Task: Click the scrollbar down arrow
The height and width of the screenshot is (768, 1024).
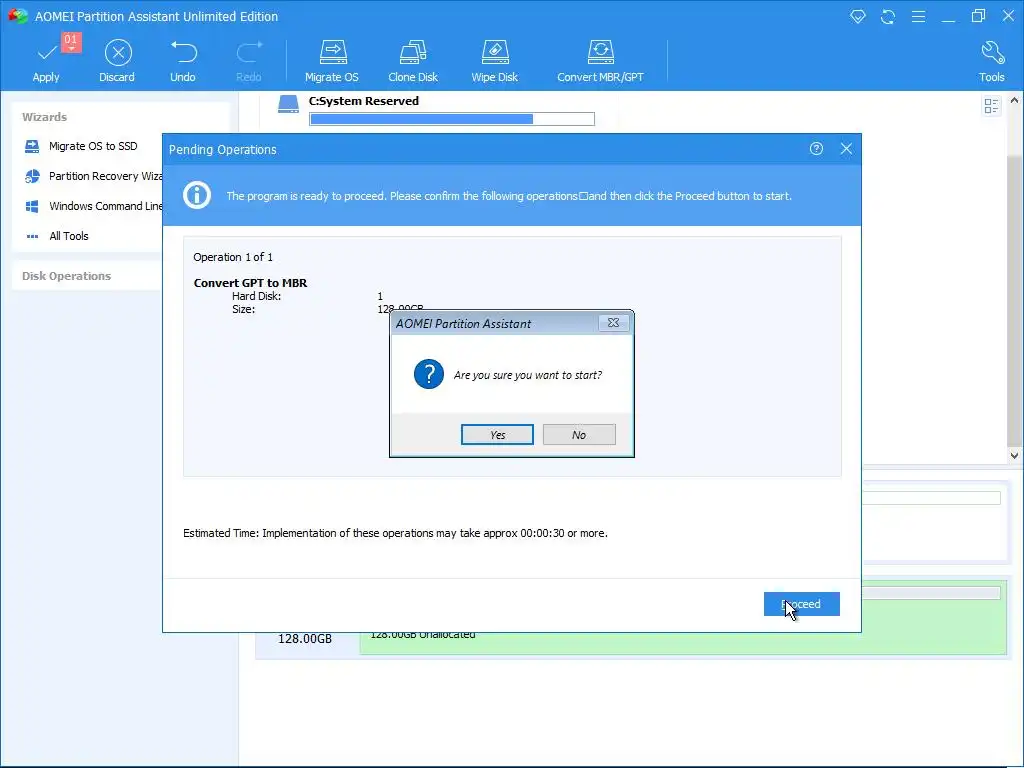Action: point(1014,456)
